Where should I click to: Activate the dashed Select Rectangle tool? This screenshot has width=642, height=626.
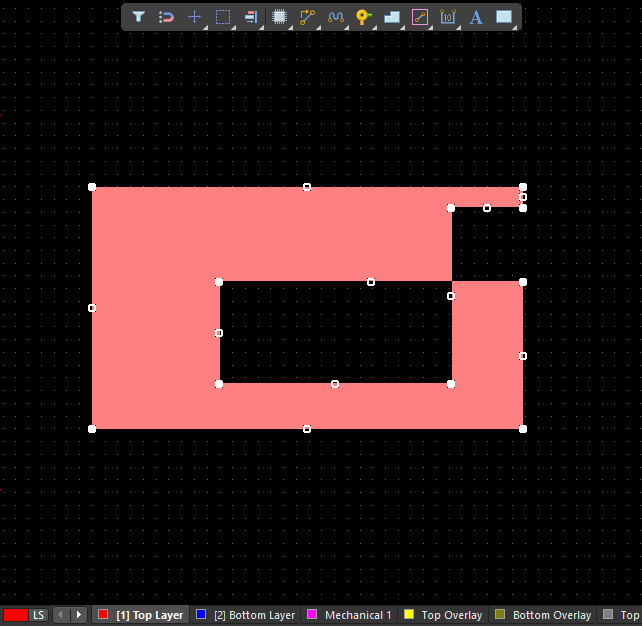(223, 17)
